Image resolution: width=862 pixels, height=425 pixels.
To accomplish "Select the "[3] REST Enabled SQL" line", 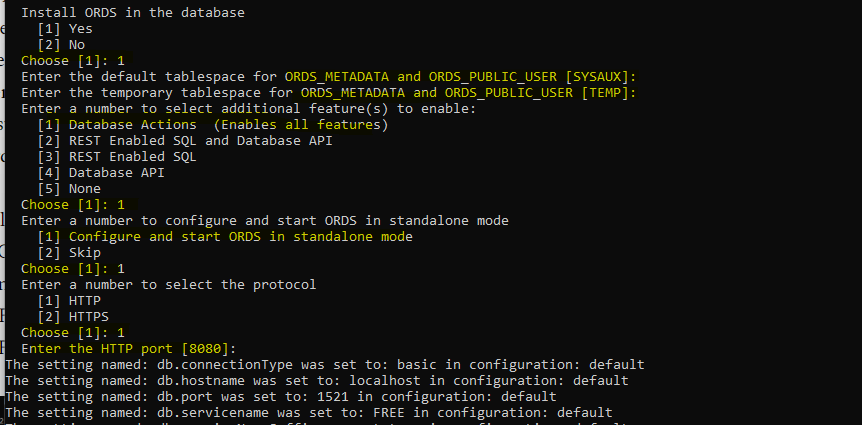I will click(x=117, y=157).
